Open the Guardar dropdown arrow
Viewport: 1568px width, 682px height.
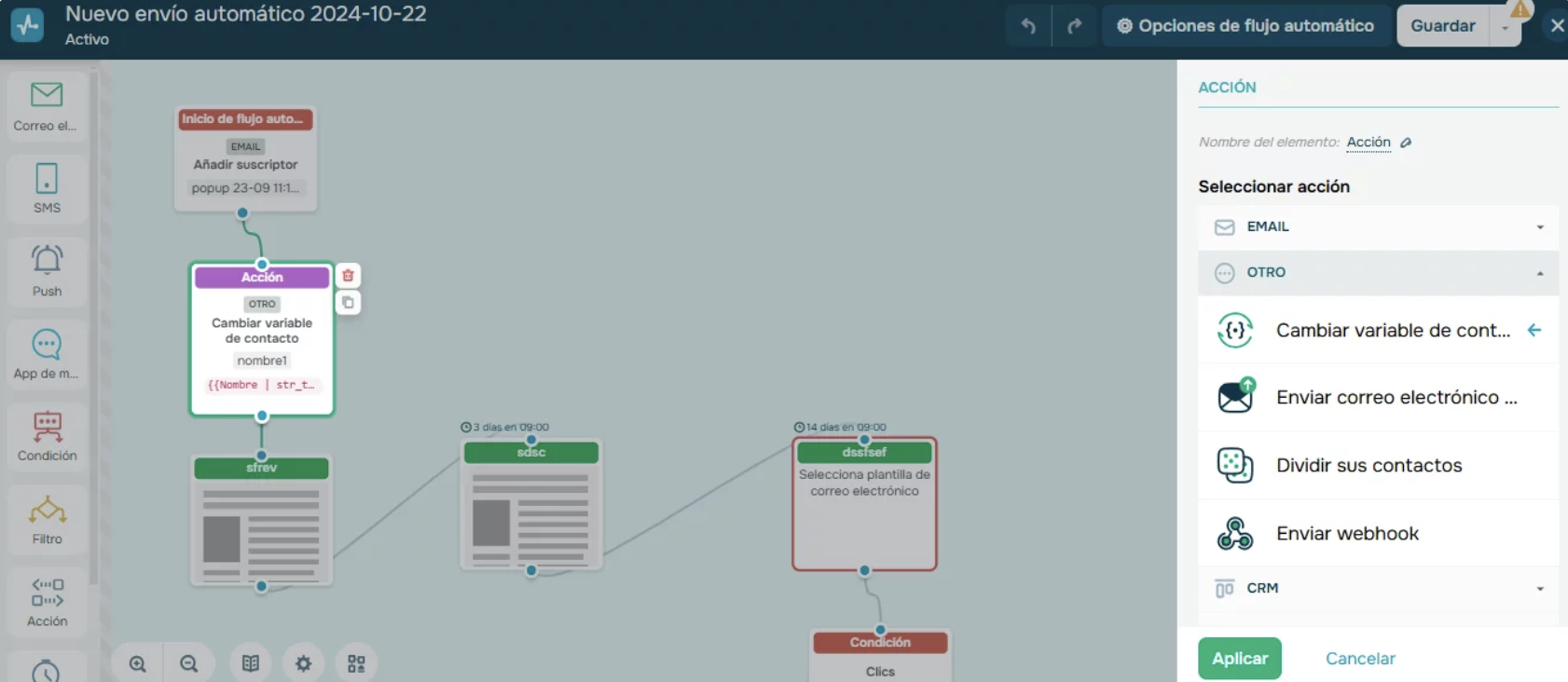[x=1506, y=28]
